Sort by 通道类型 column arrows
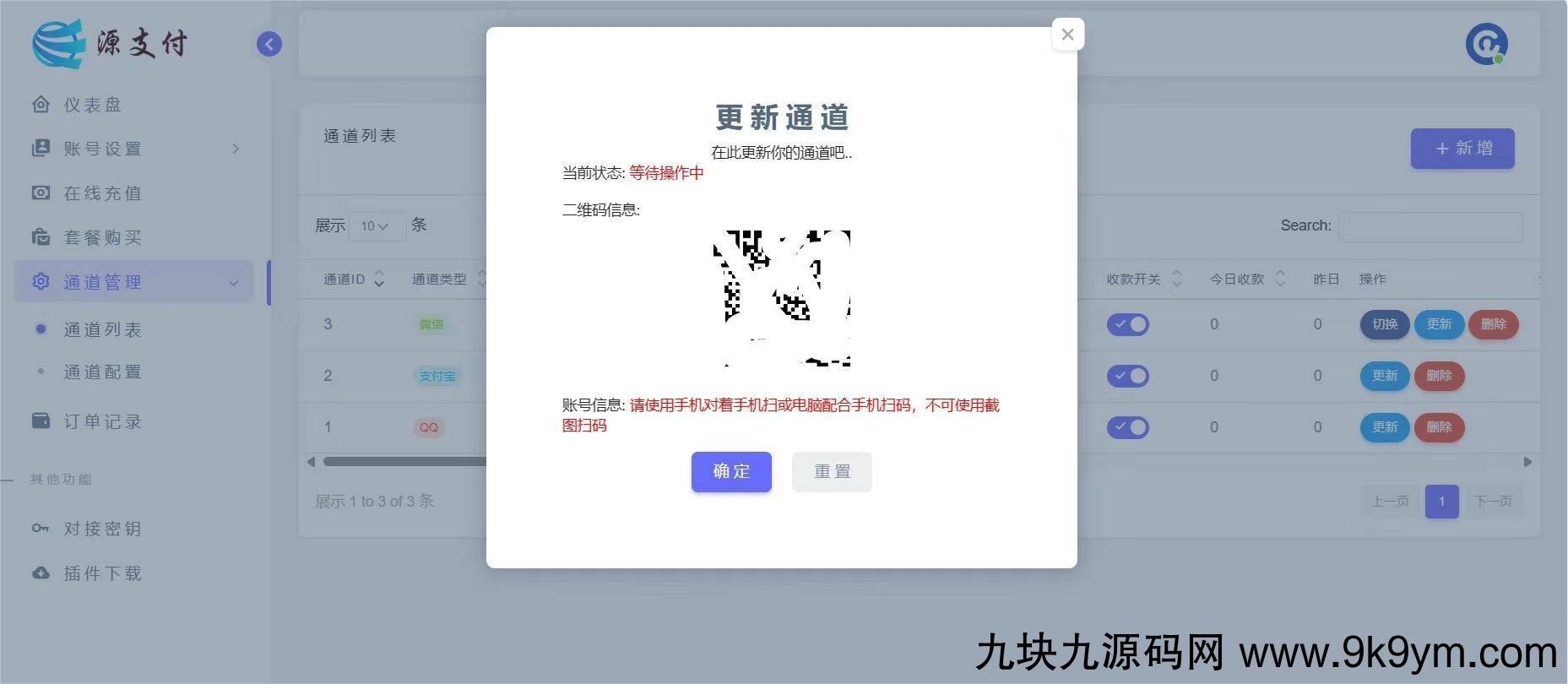This screenshot has width=1568, height=684. pyautogui.click(x=481, y=279)
